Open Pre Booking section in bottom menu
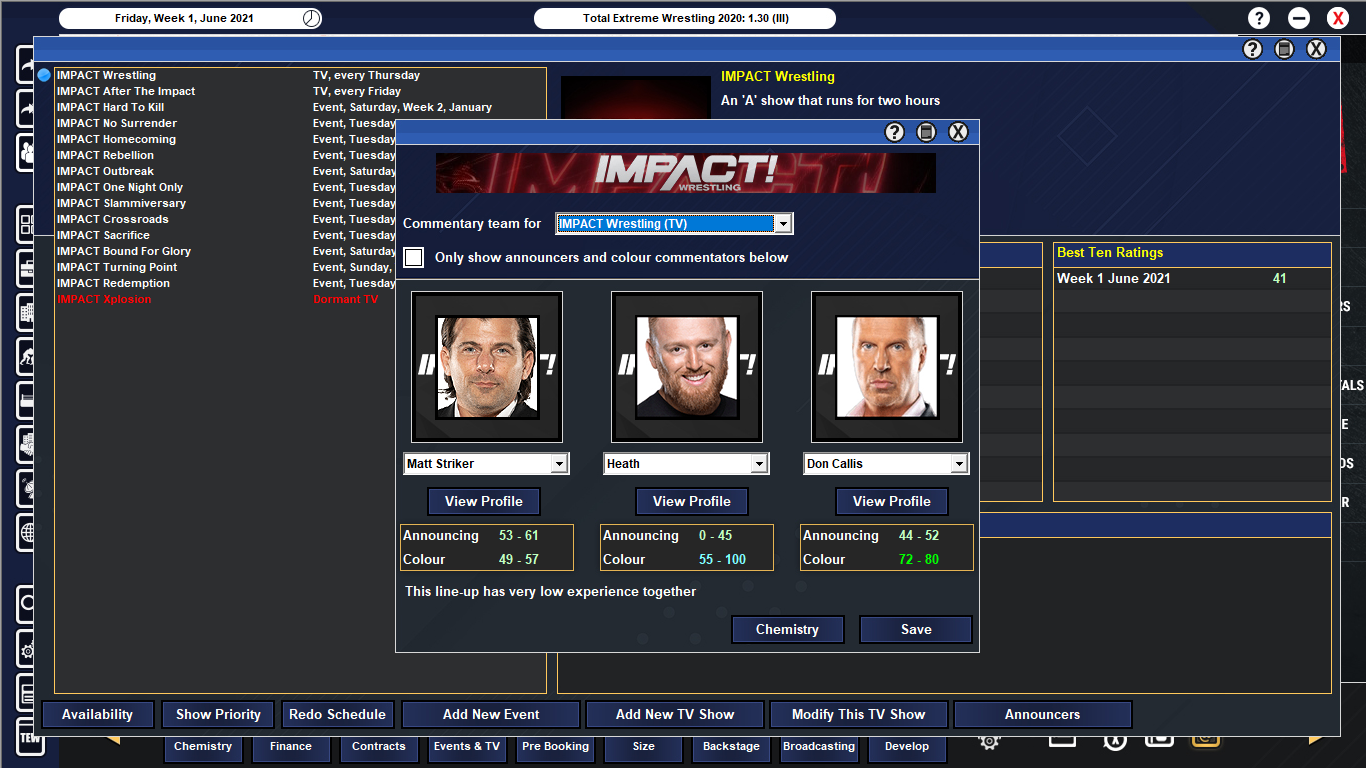 [556, 747]
